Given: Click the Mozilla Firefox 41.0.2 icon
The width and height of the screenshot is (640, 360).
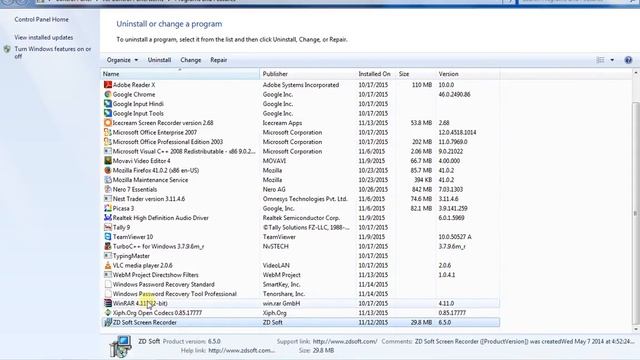Looking at the screenshot, I should click(x=108, y=170).
